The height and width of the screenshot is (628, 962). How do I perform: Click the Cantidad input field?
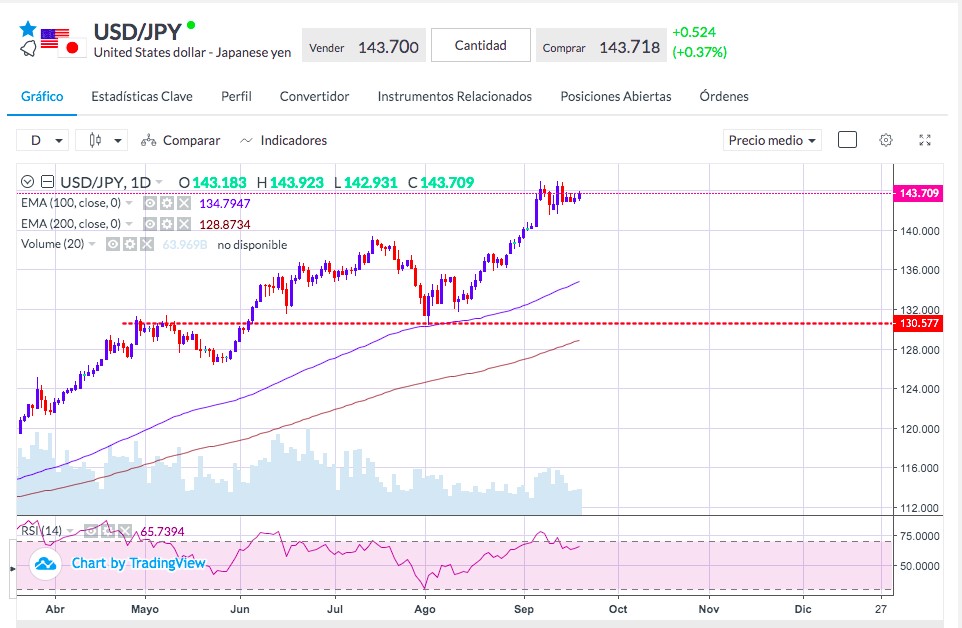[x=480, y=45]
